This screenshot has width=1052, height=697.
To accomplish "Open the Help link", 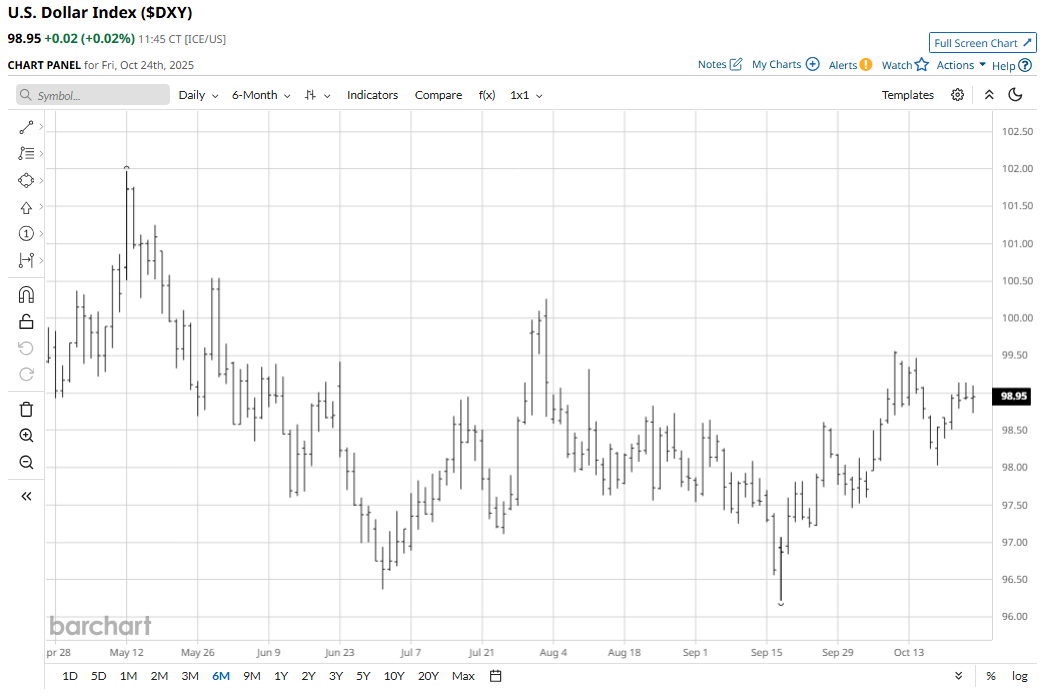I will tap(1011, 65).
